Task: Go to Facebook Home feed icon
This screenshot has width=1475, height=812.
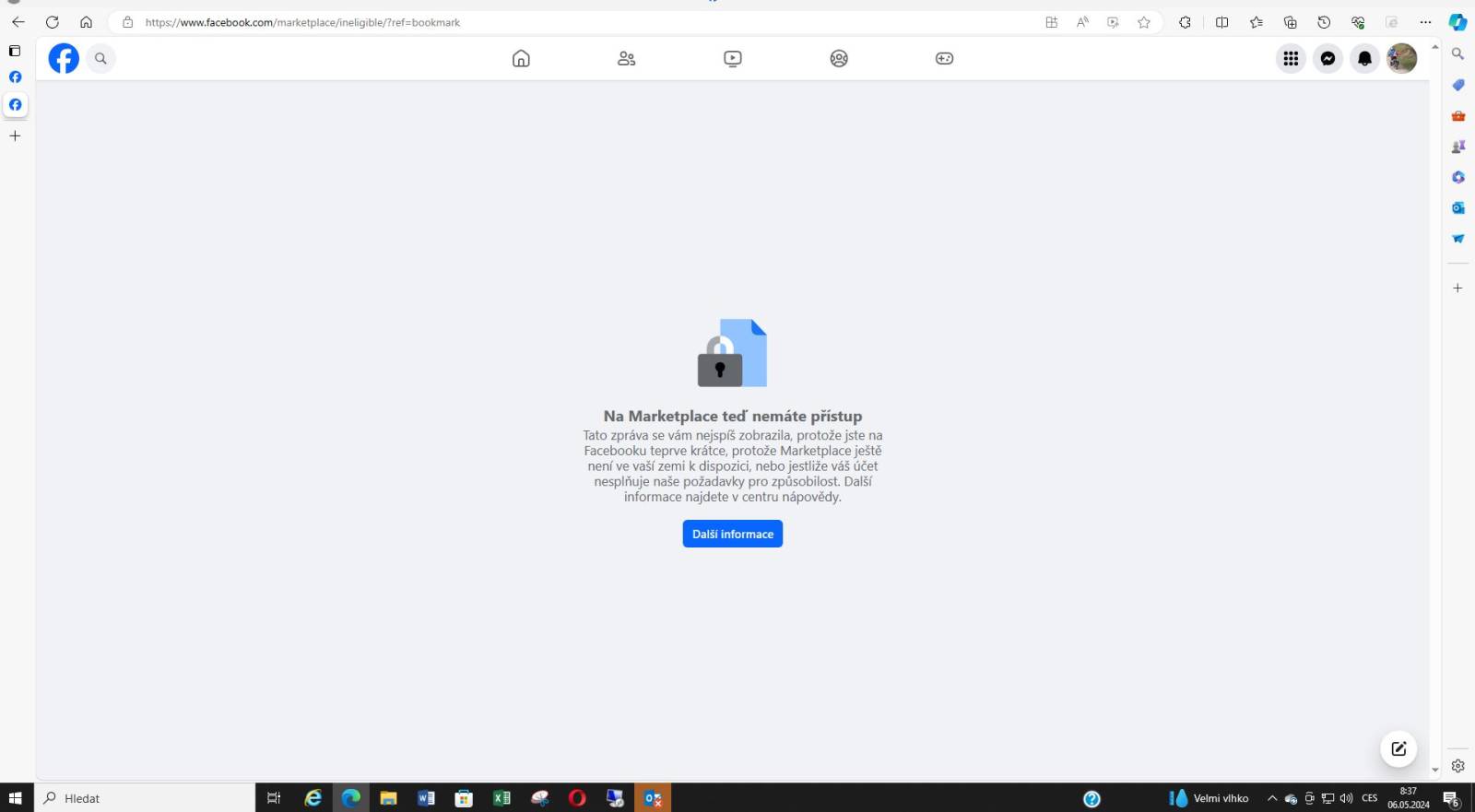Action: tap(521, 58)
